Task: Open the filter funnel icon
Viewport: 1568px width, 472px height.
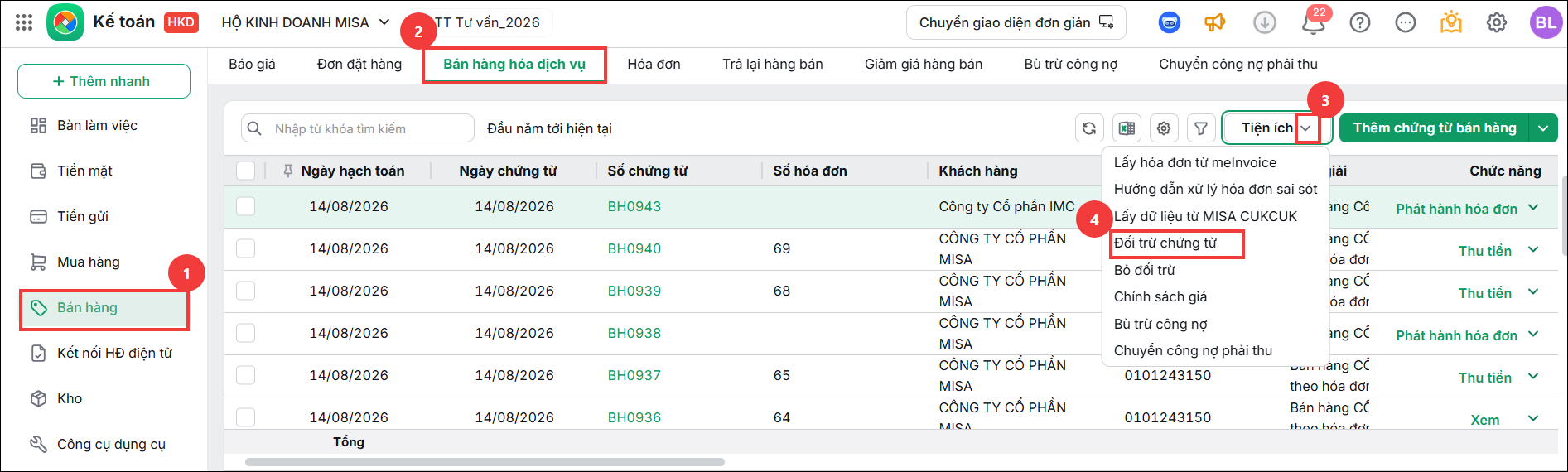Action: pyautogui.click(x=1201, y=128)
